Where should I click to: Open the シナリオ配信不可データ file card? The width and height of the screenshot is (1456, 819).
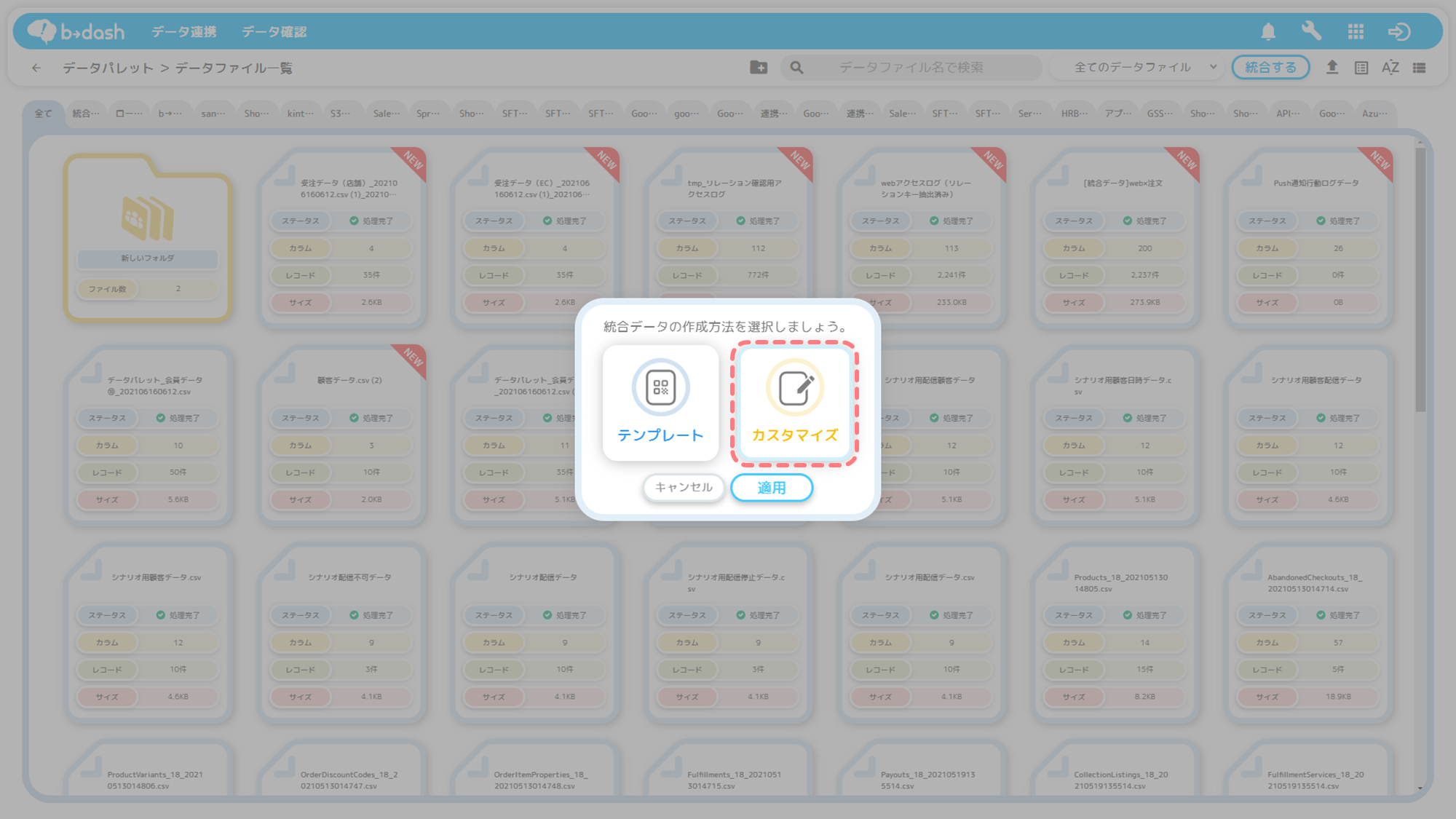342,632
